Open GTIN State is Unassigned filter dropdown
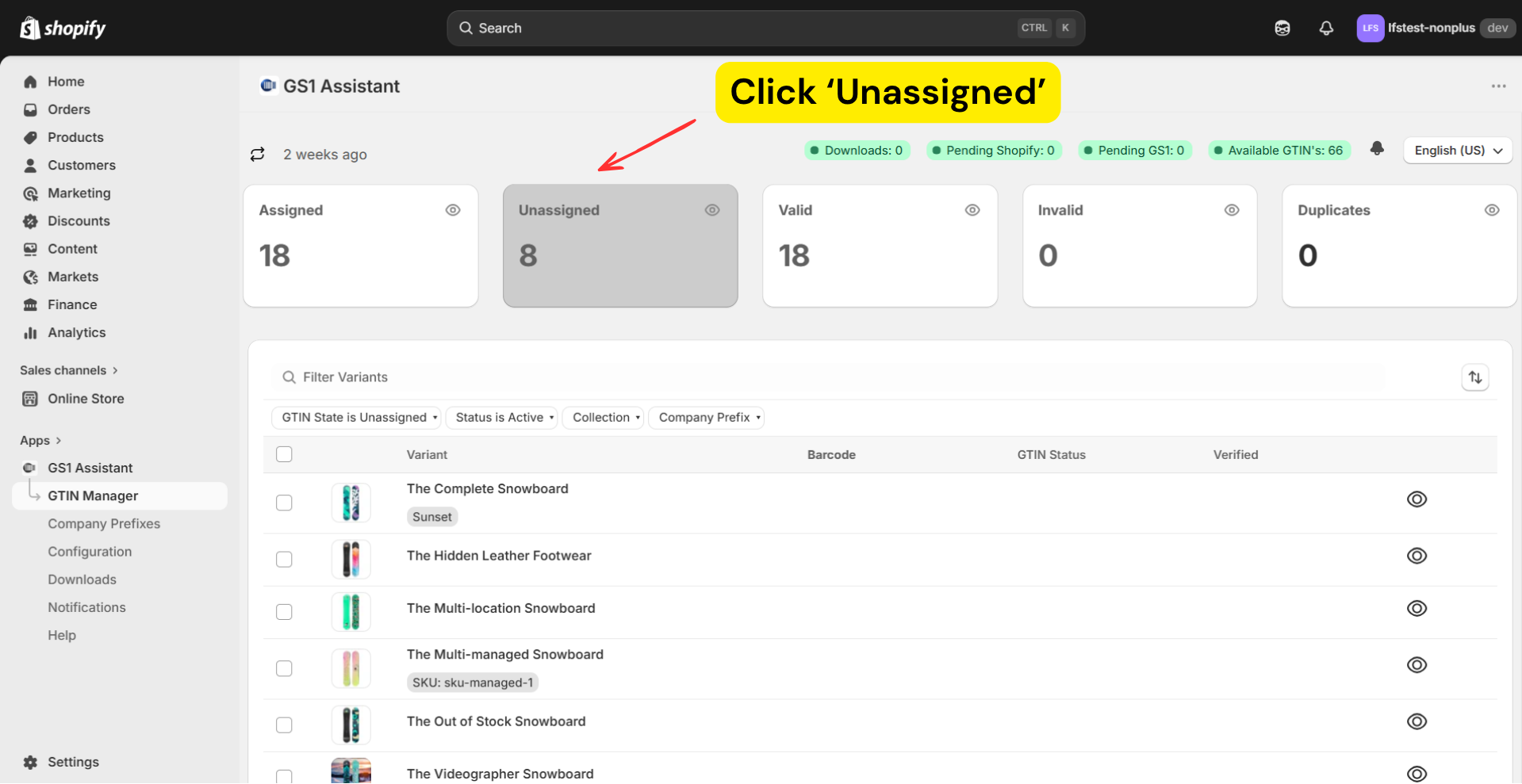This screenshot has width=1522, height=784. click(356, 418)
